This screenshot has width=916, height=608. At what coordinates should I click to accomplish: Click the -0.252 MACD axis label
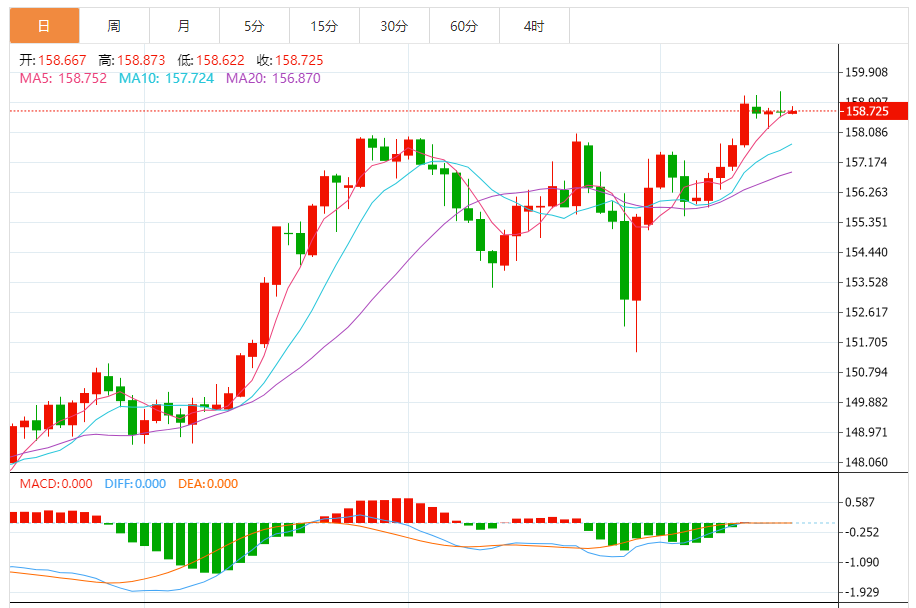pos(860,533)
